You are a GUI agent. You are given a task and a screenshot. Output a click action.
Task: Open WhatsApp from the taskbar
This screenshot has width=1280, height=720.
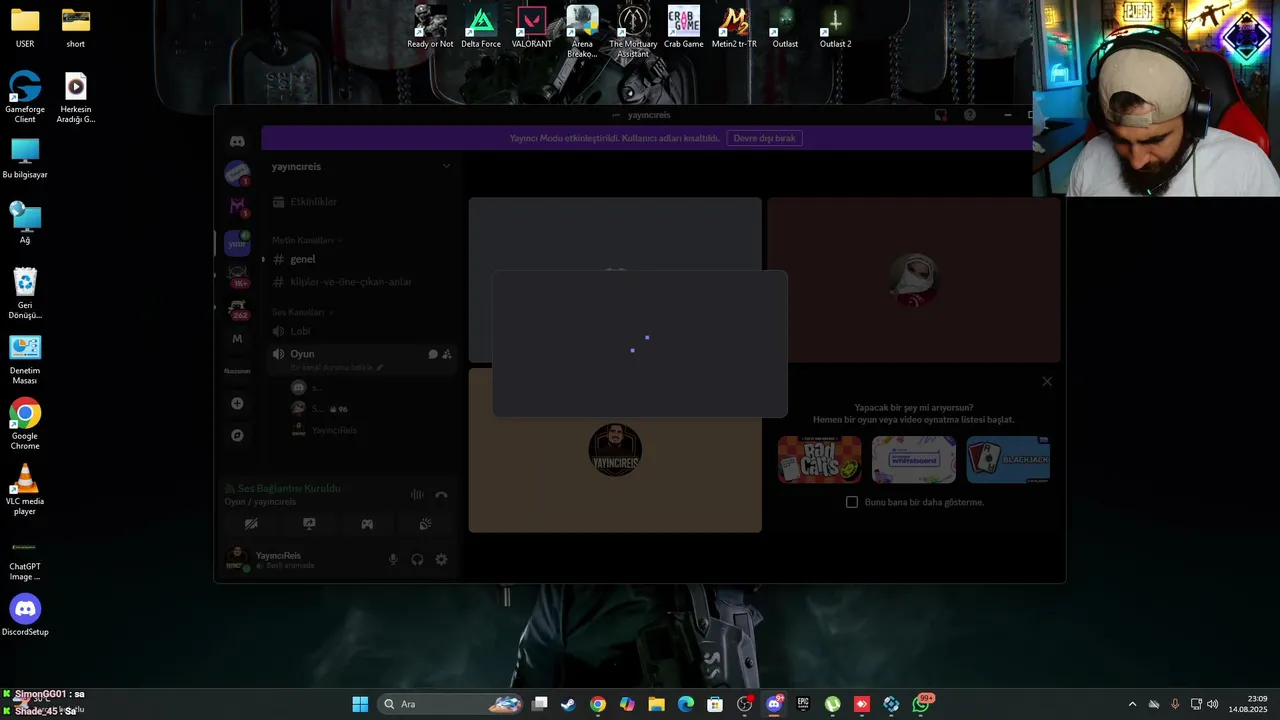click(921, 704)
